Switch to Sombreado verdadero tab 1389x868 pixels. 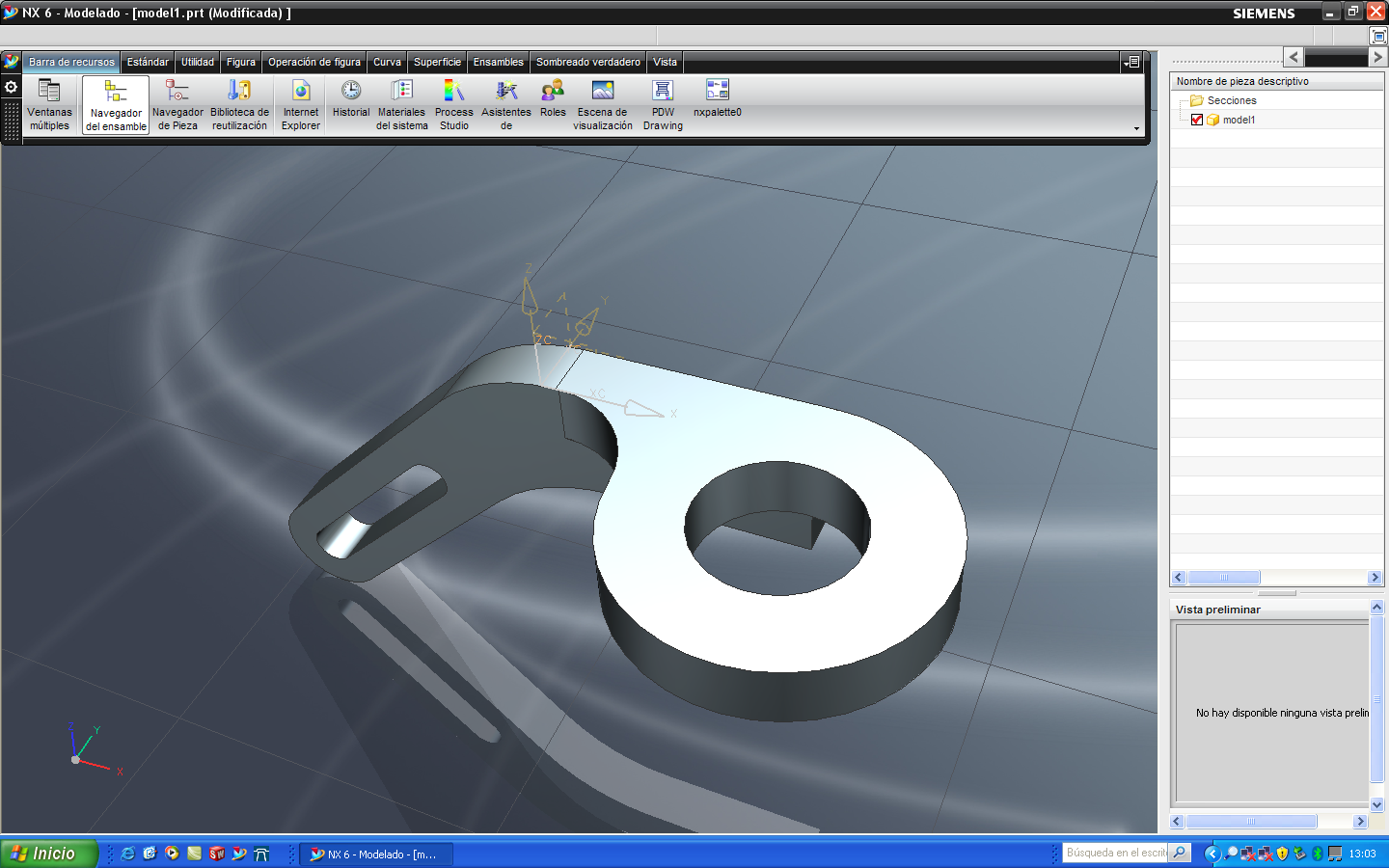click(x=587, y=62)
